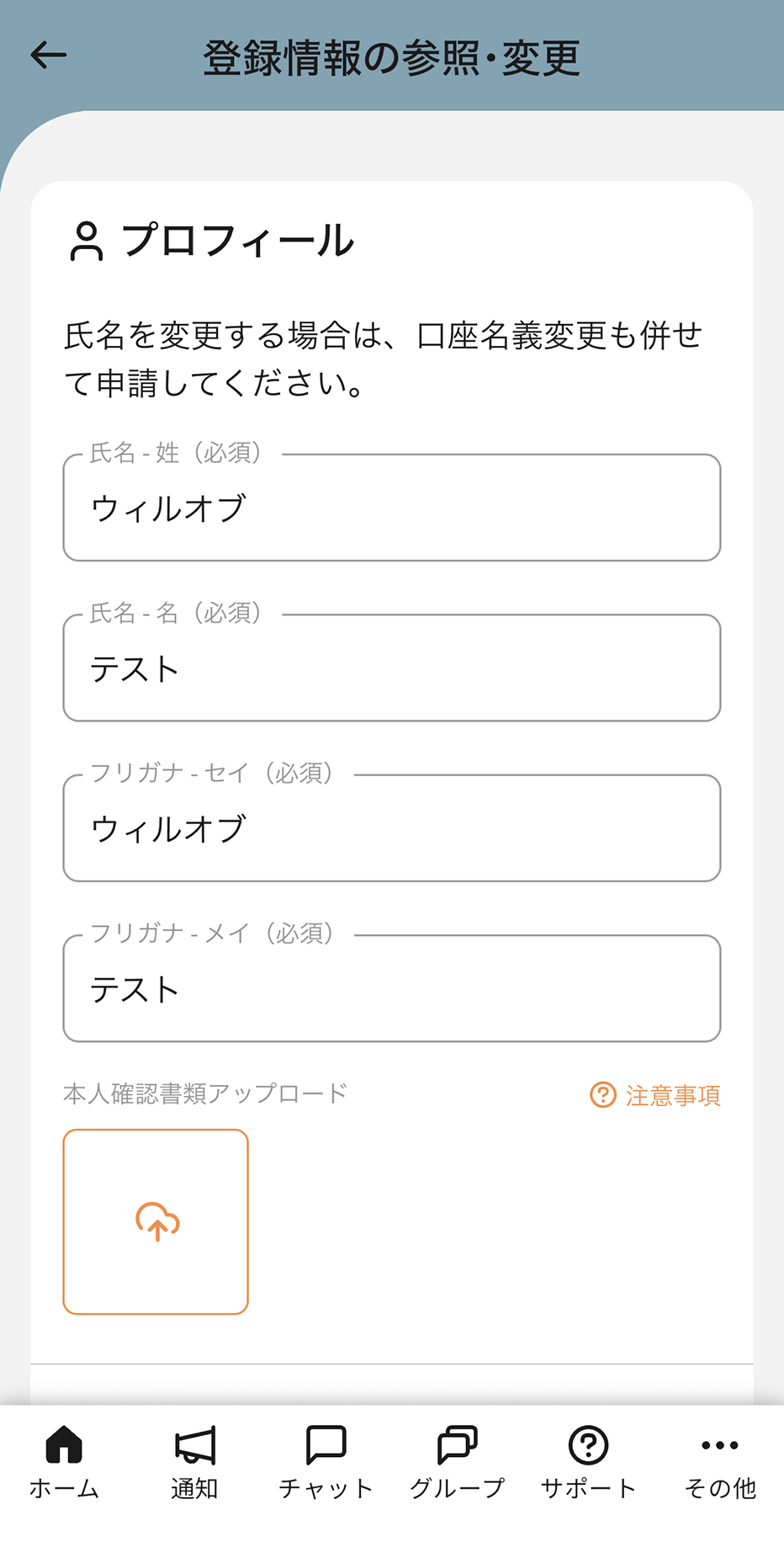This screenshot has height=1542, width=784.
Task: Go to the グループ tab label
Action: 458,1488
